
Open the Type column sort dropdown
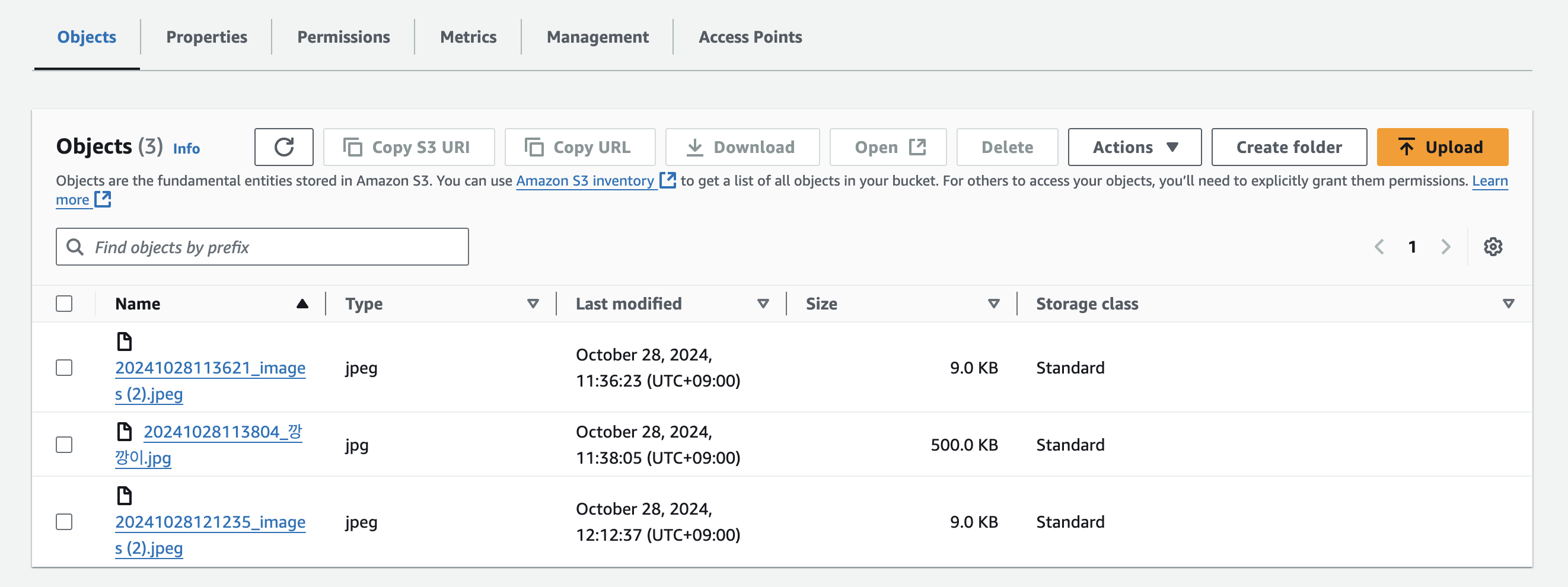point(533,304)
